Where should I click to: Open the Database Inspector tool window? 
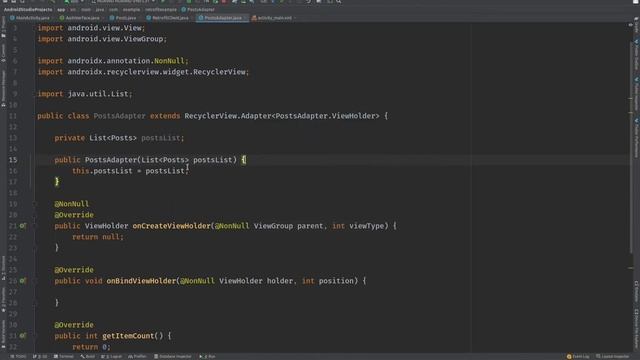click(x=173, y=357)
